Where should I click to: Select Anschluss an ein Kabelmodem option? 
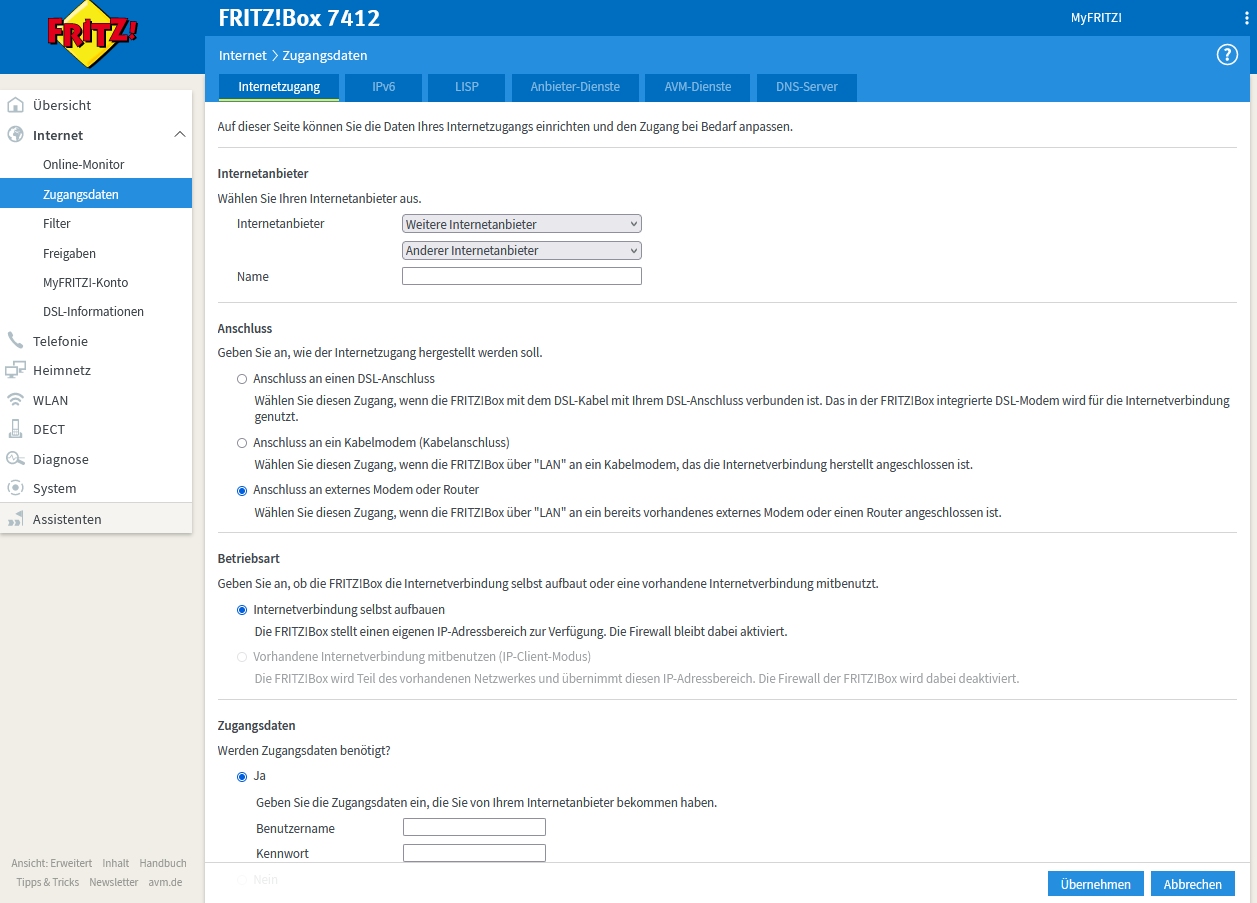tap(241, 442)
